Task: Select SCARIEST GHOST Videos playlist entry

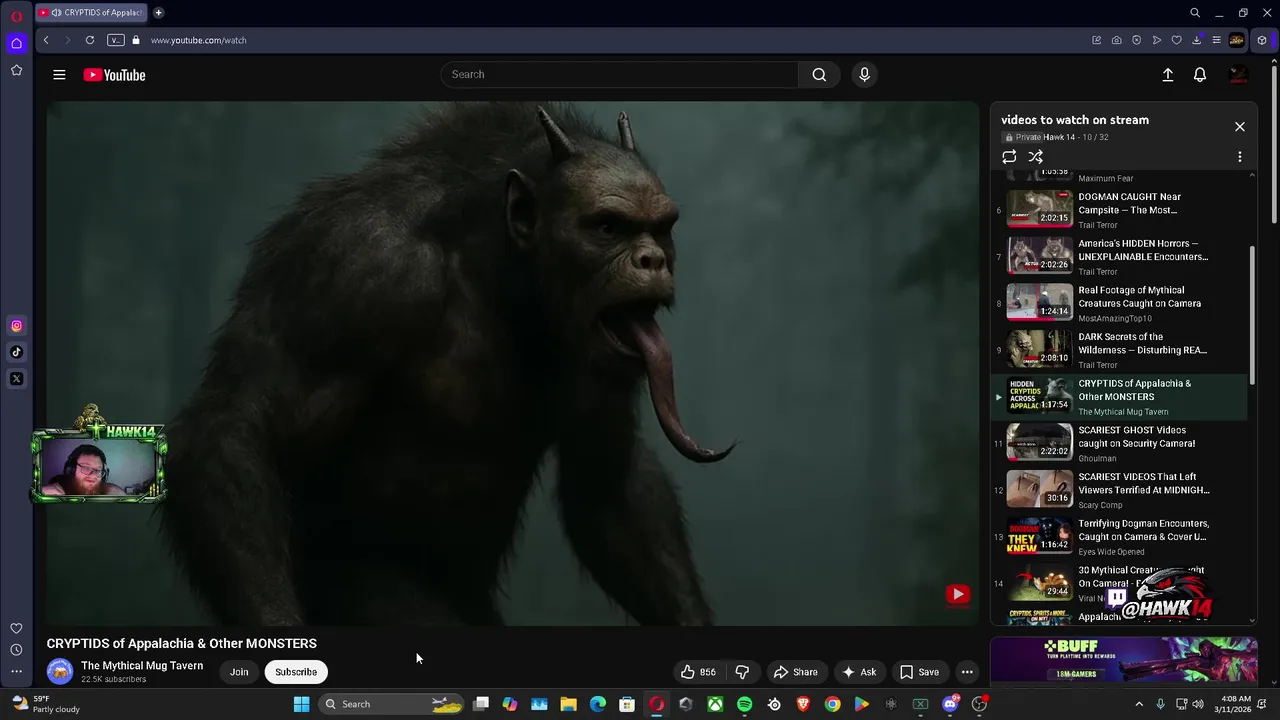Action: point(1120,444)
